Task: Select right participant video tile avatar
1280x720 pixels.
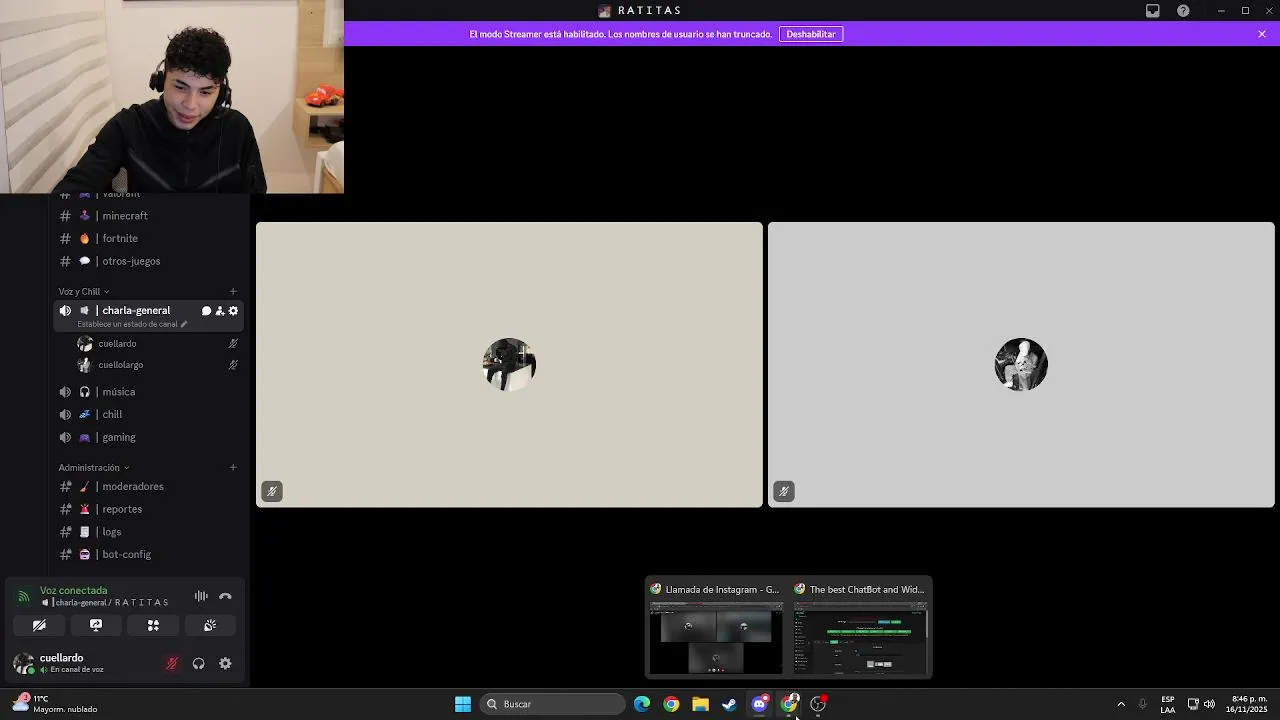Action: pos(1021,364)
